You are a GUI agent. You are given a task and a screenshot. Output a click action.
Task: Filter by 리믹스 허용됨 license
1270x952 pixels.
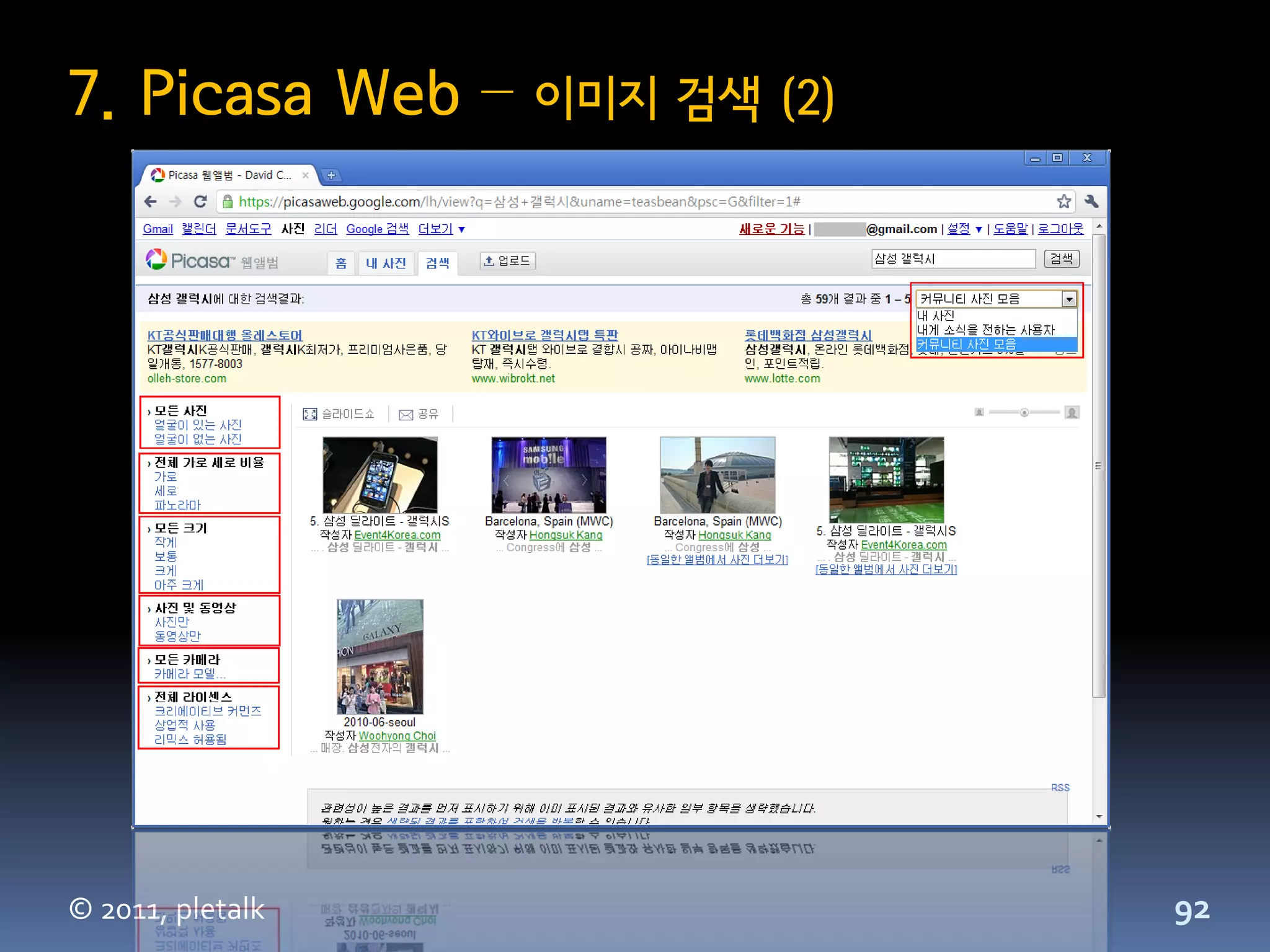(x=190, y=739)
